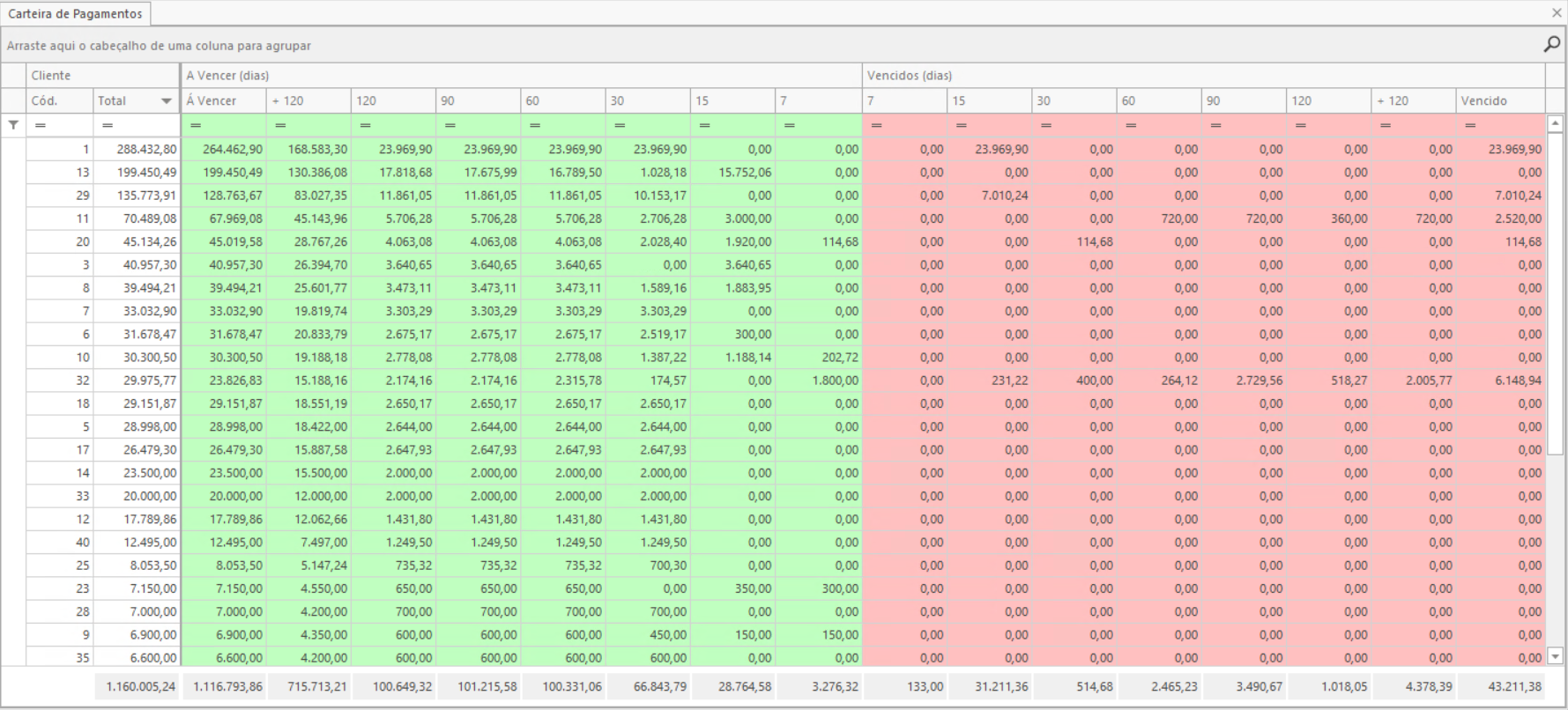Image resolution: width=1568 pixels, height=710 pixels.
Task: Click the scroll up arrow of the grid
Action: tap(1556, 124)
